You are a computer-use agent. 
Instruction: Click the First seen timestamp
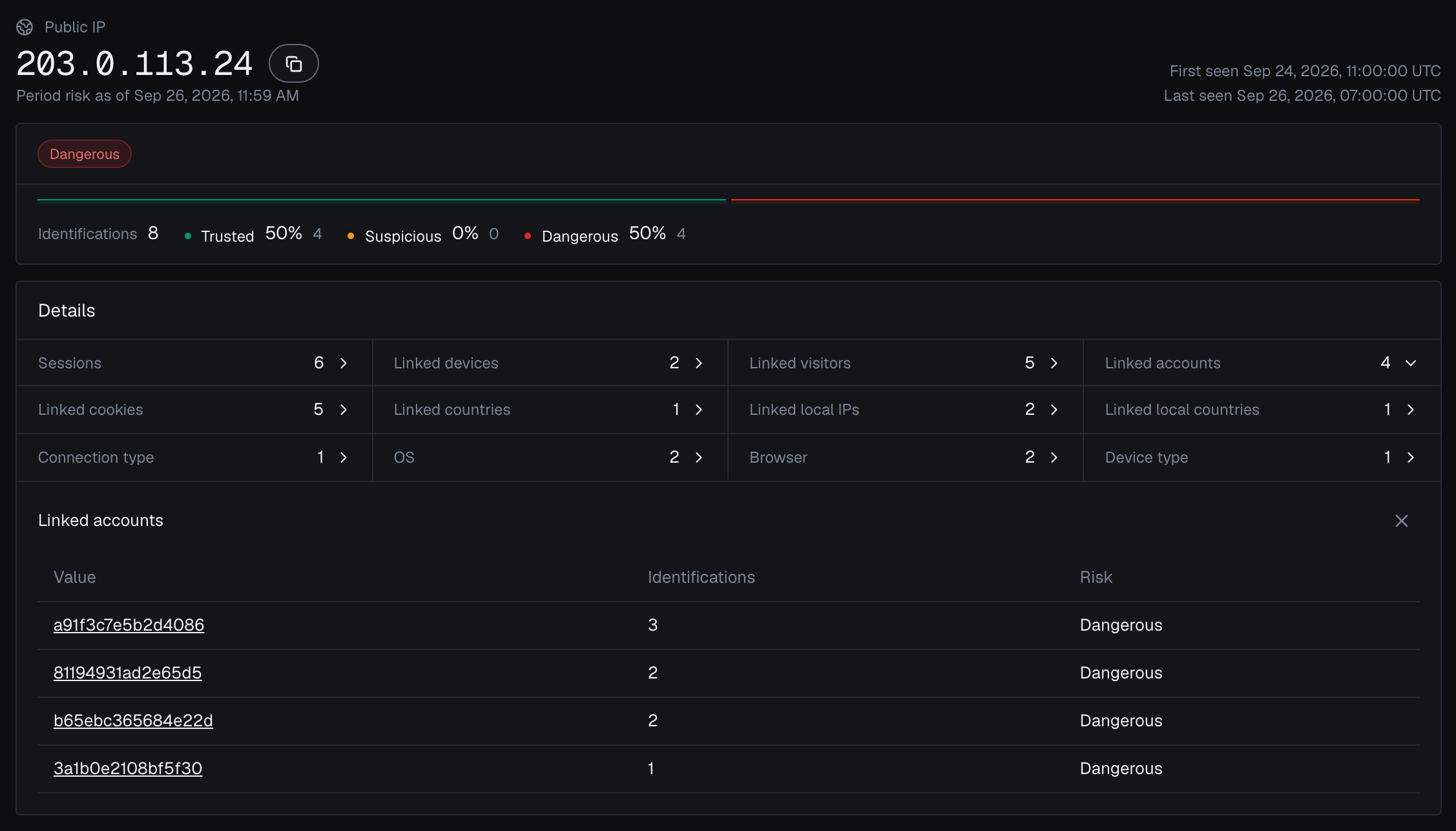coord(1305,71)
